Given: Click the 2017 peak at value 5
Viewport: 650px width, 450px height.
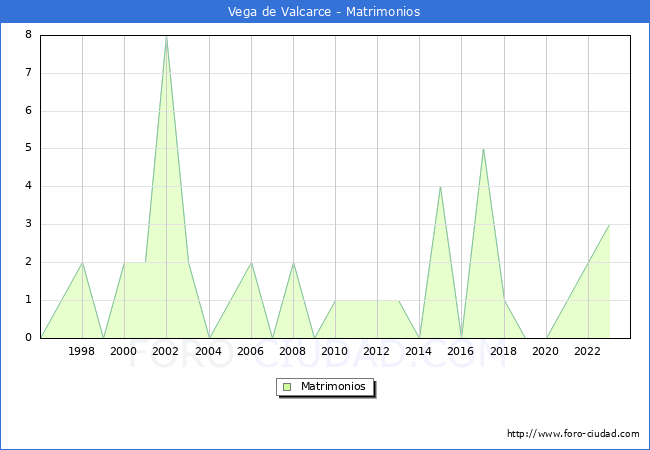Looking at the screenshot, I should pos(483,149).
